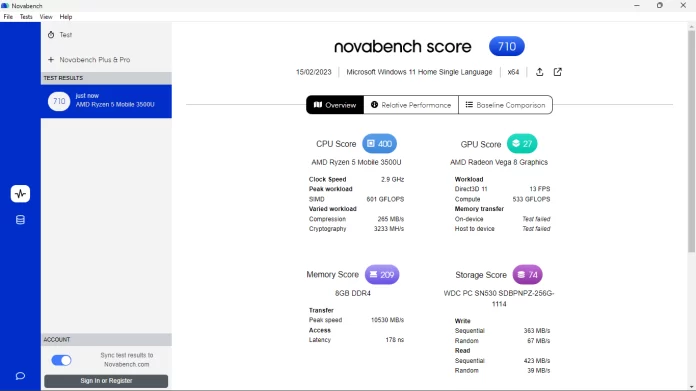
Task: Click the open-in-browser external link icon
Action: tap(558, 72)
